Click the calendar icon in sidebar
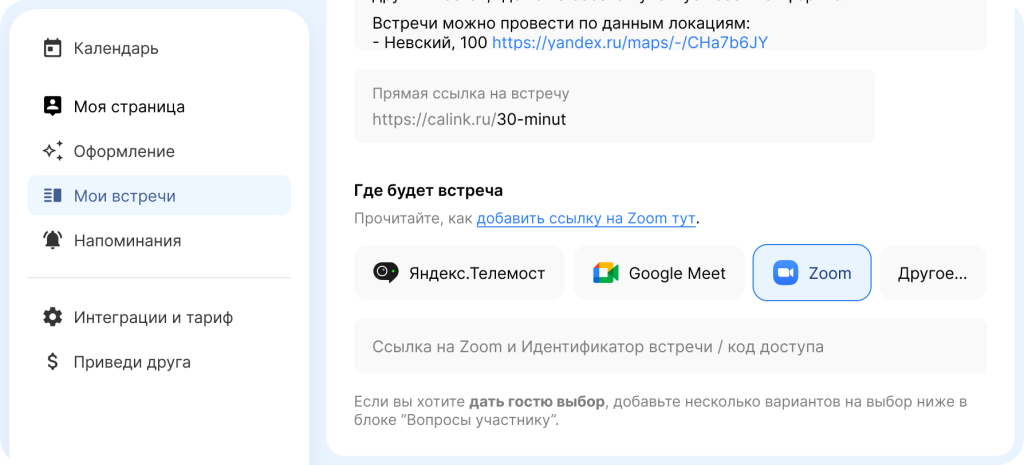Viewport: 1024px width, 465px height. [x=53, y=48]
